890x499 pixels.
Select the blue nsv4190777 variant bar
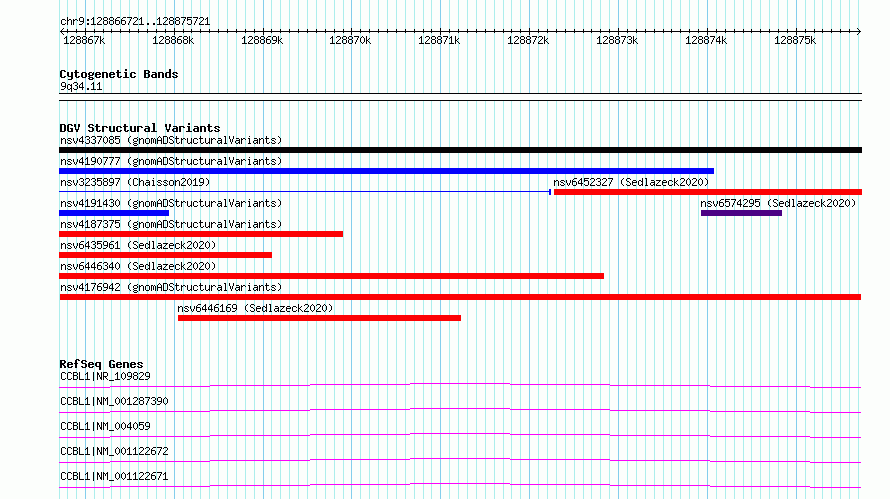pyautogui.click(x=387, y=171)
